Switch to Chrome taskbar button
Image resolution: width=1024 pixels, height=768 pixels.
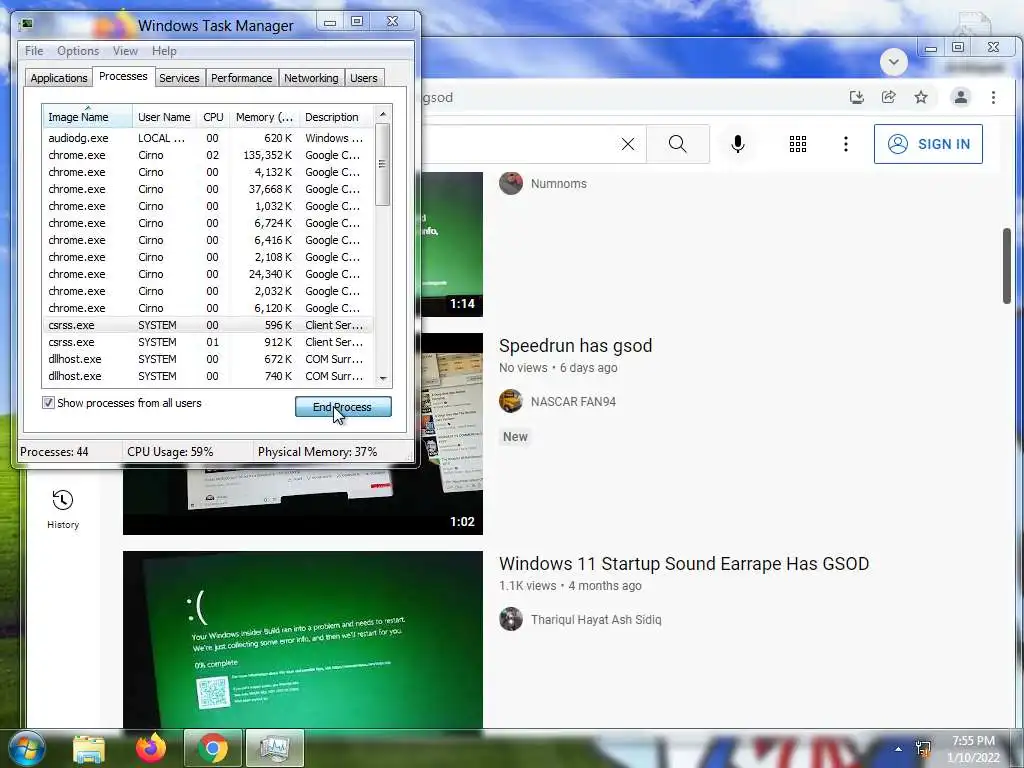(213, 748)
